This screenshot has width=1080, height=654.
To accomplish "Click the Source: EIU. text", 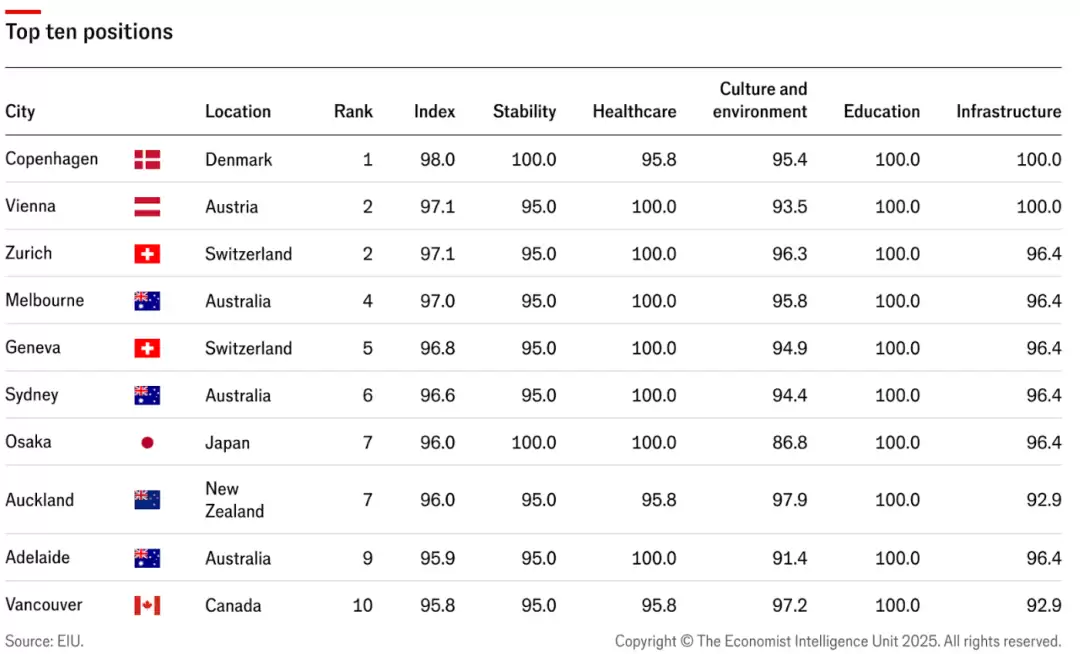I will tap(44, 642).
